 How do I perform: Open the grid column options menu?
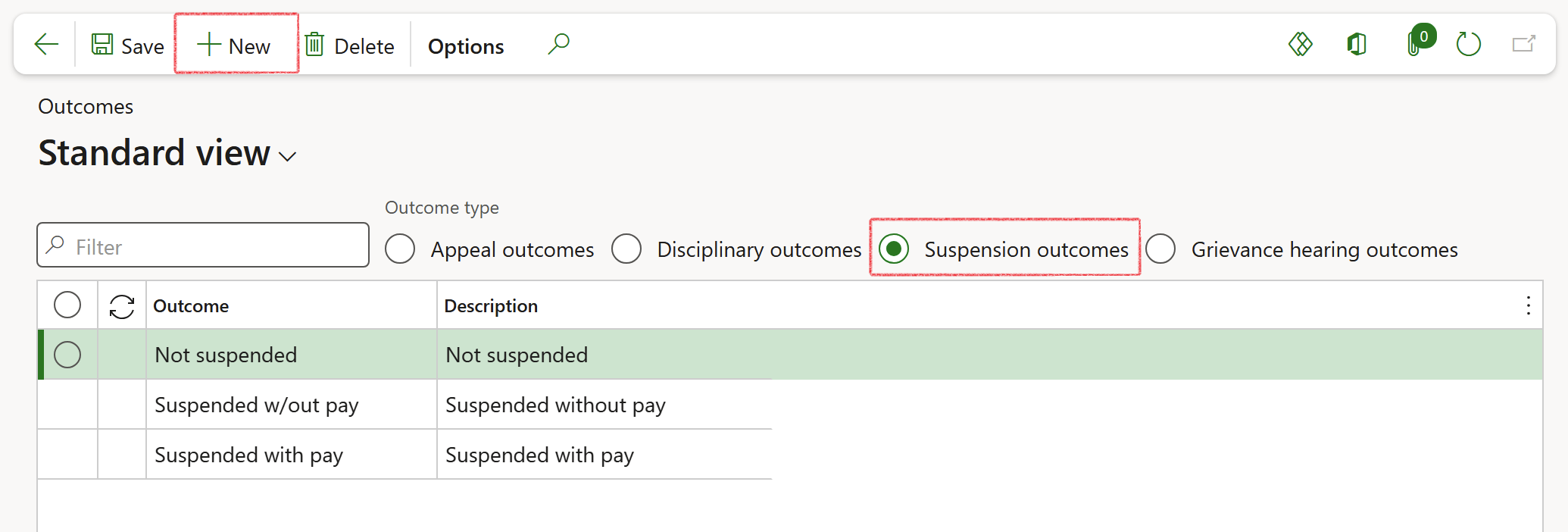pyautogui.click(x=1528, y=306)
